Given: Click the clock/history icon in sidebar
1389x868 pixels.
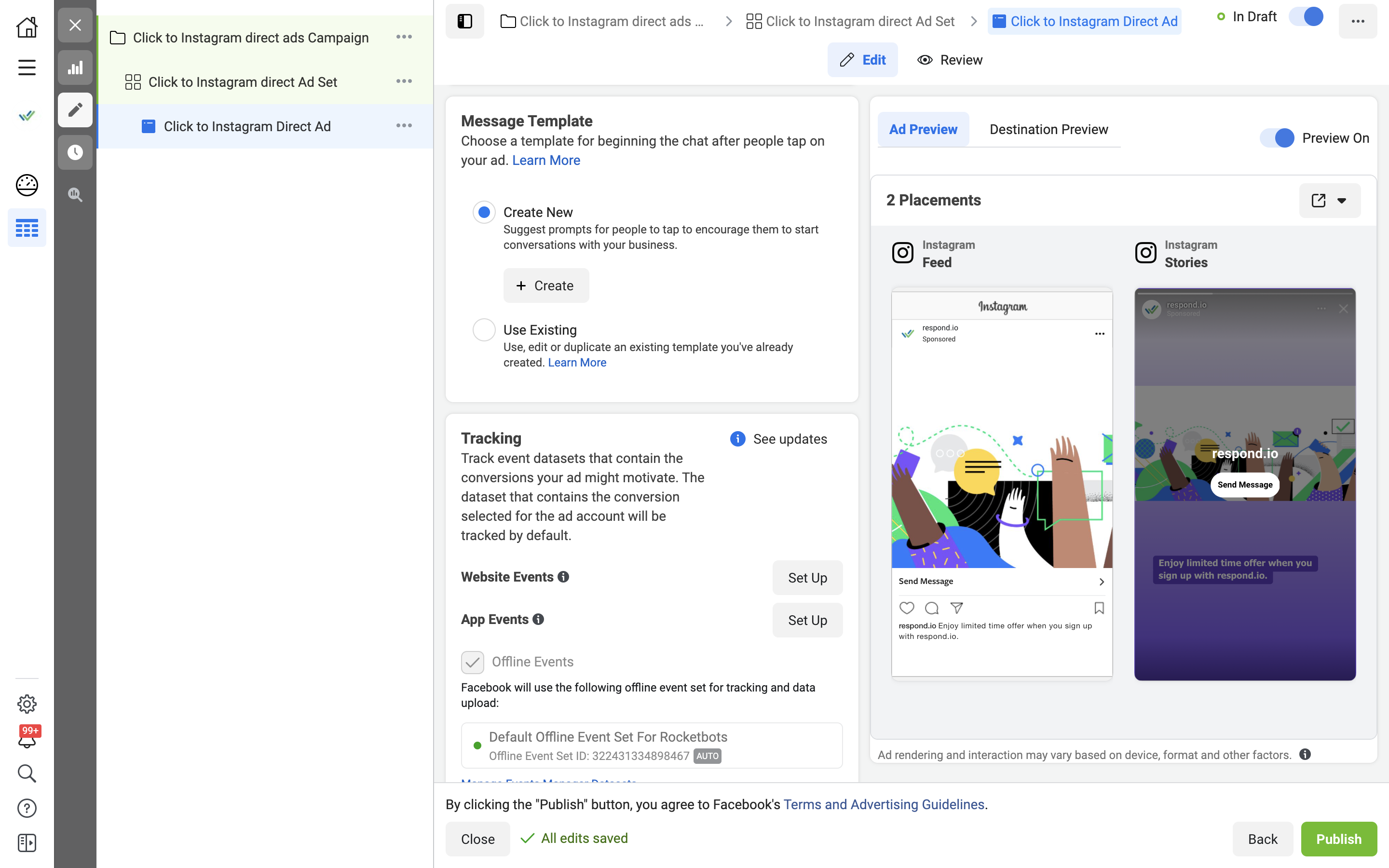Looking at the screenshot, I should click(x=75, y=152).
